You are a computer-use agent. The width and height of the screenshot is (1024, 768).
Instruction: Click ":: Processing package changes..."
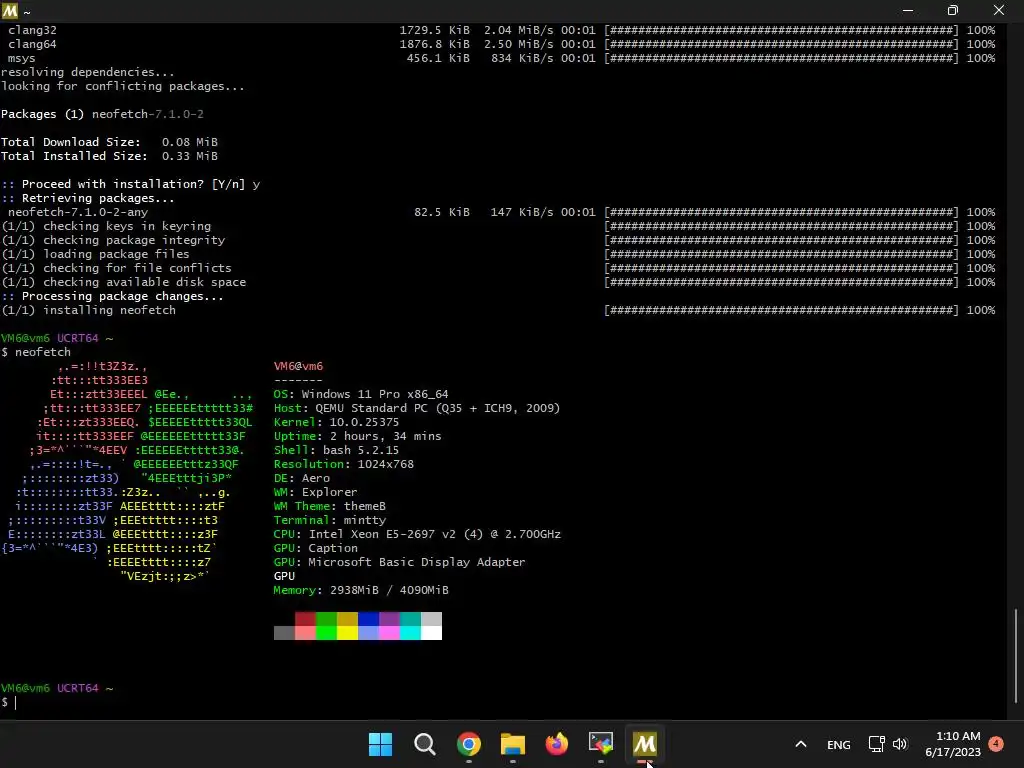coord(112,296)
